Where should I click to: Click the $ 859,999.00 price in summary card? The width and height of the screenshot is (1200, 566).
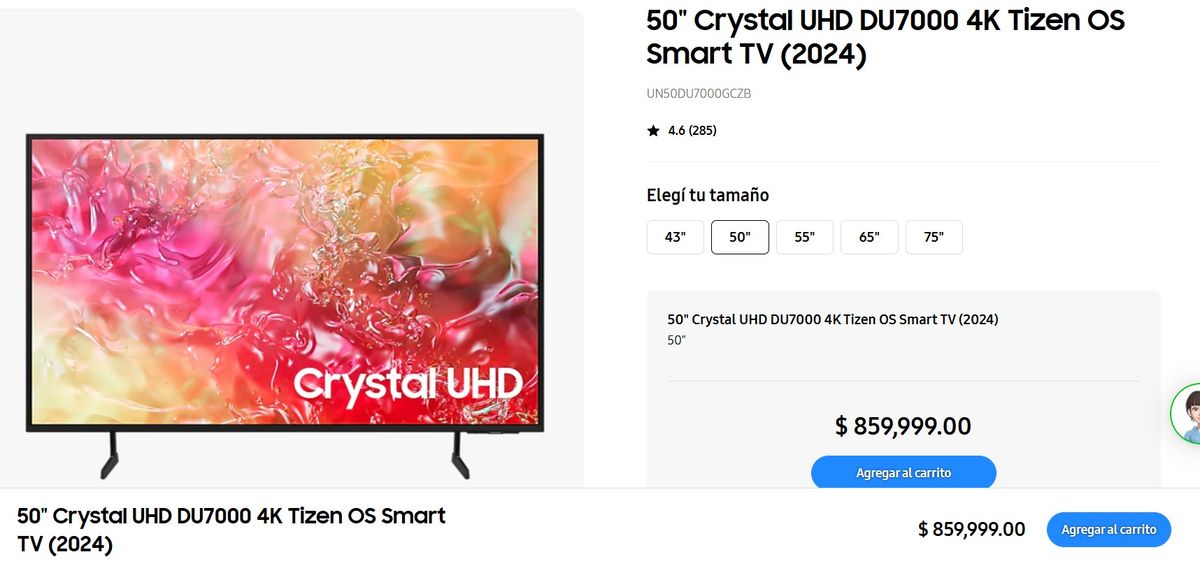[903, 426]
